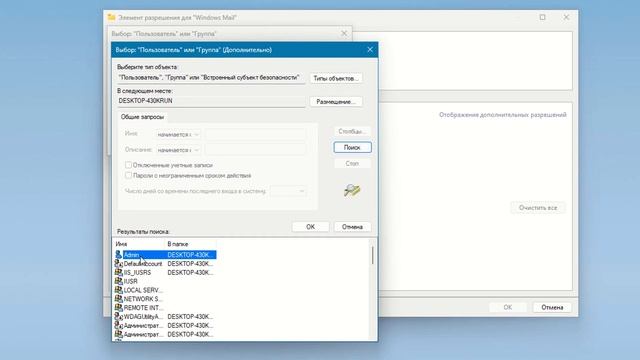Maximize the Windows Mail permission entry window
The width and height of the screenshot is (640, 360).
(542, 17)
